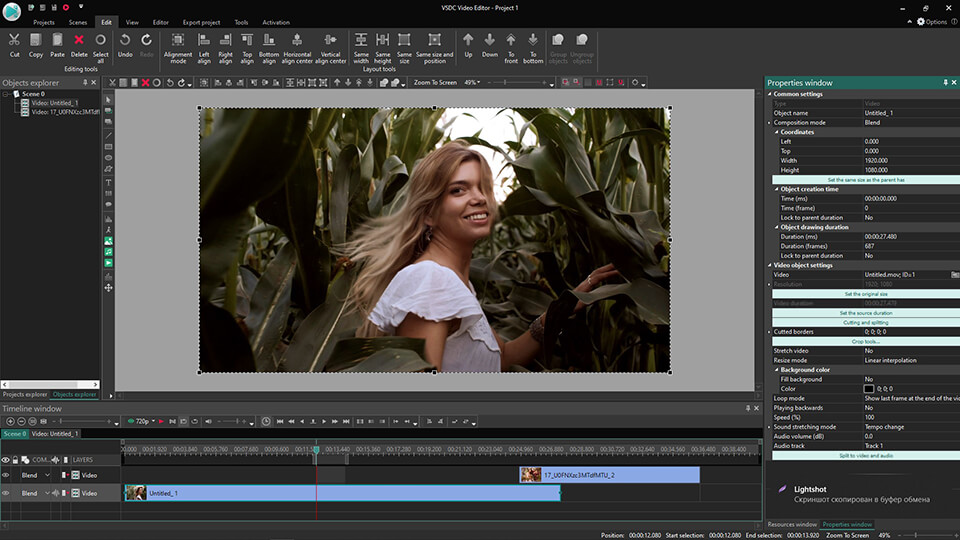Click the red Delete icon in ribbon

point(79,40)
